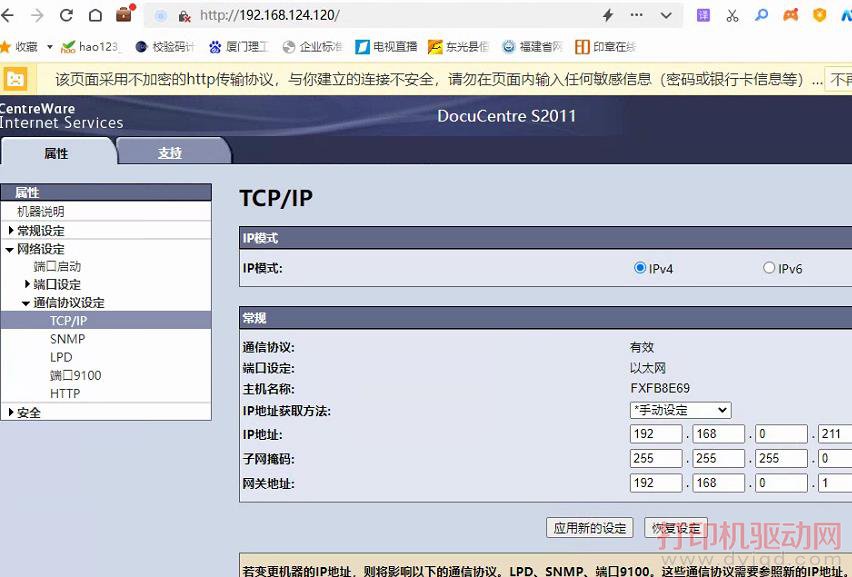
Task: Go forward with the browser forward arrow
Action: pyautogui.click(x=37, y=15)
